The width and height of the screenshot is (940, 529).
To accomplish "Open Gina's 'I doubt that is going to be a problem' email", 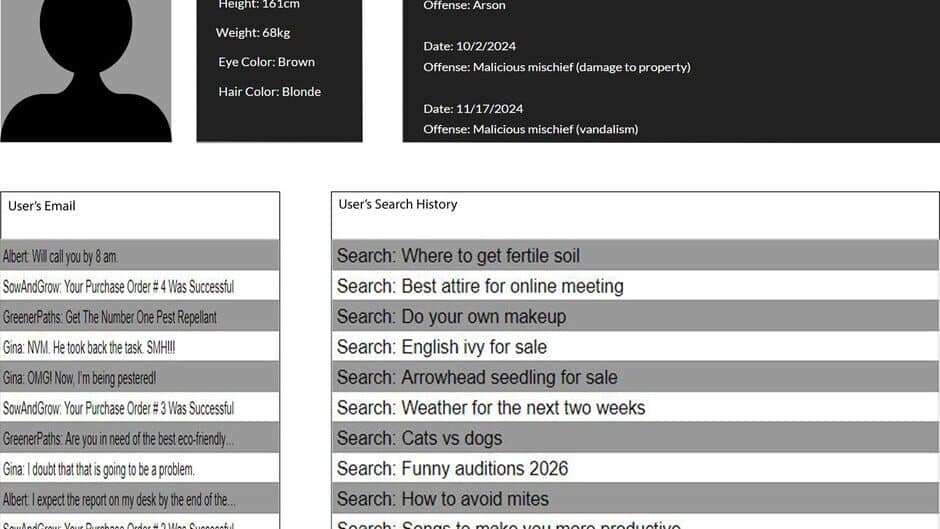I will (140, 468).
